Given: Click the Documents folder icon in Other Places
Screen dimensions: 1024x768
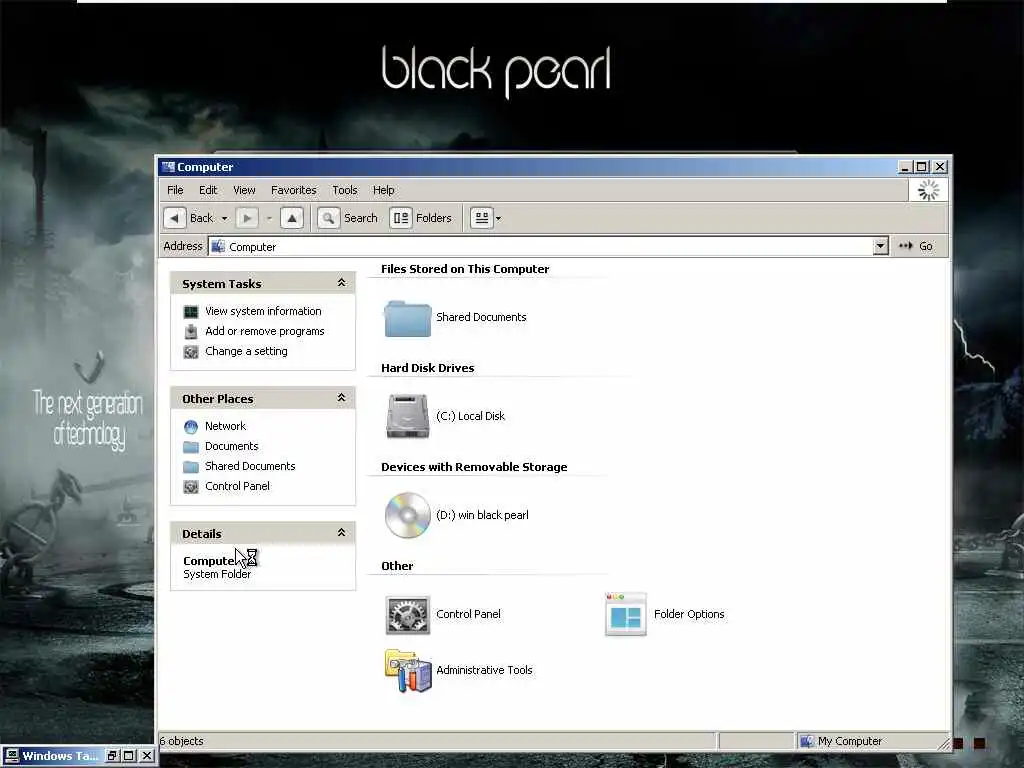Looking at the screenshot, I should click(x=191, y=447).
